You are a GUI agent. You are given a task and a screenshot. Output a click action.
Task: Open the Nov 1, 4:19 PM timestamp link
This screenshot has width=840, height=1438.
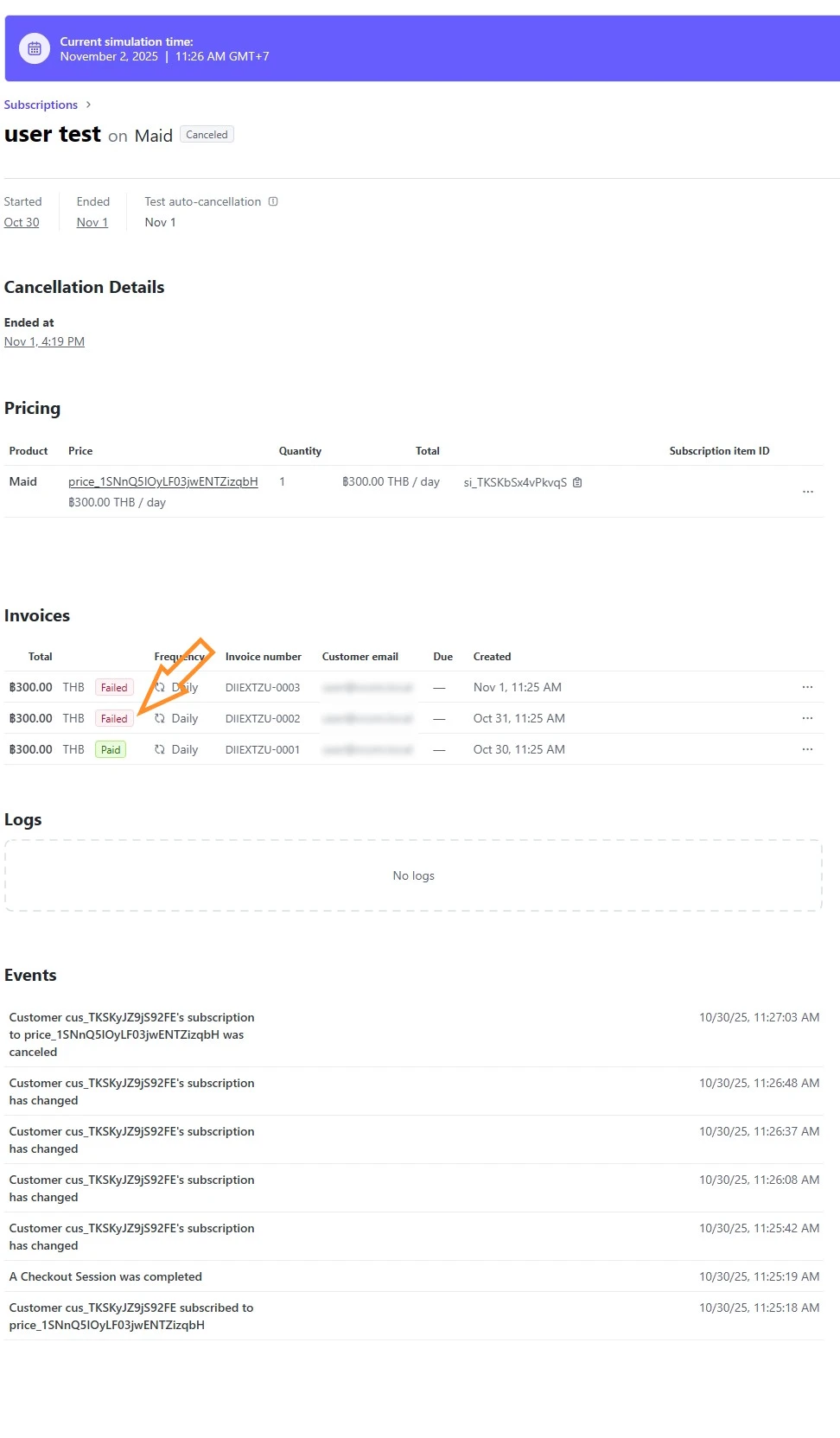pyautogui.click(x=44, y=341)
